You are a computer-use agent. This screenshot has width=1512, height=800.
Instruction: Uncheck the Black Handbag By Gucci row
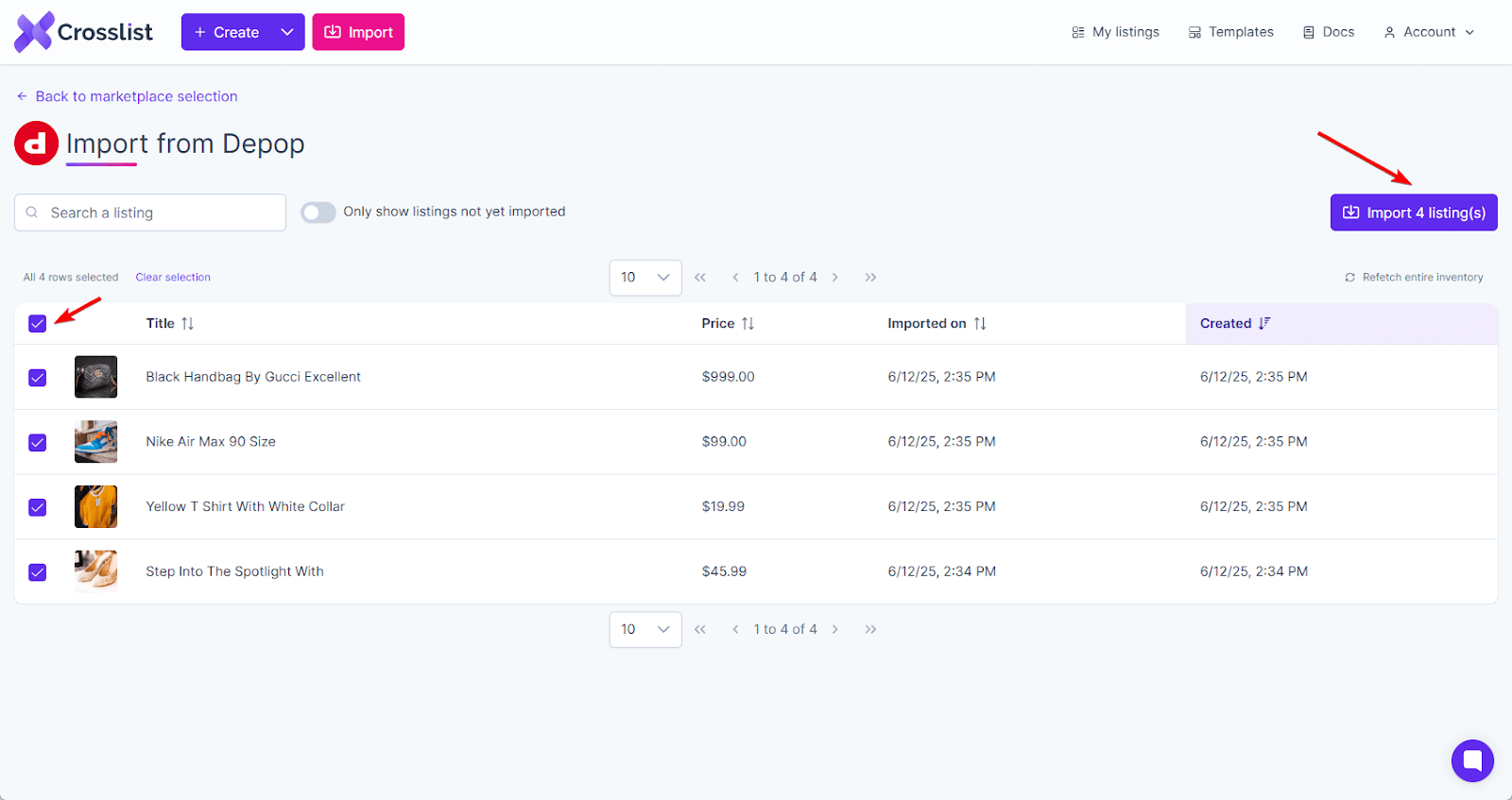(38, 378)
